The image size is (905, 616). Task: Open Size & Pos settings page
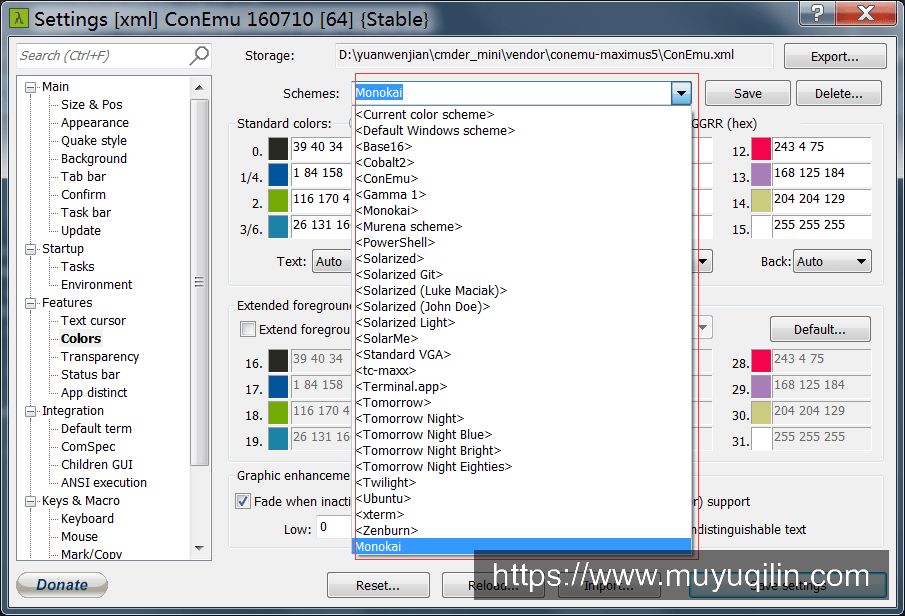92,104
